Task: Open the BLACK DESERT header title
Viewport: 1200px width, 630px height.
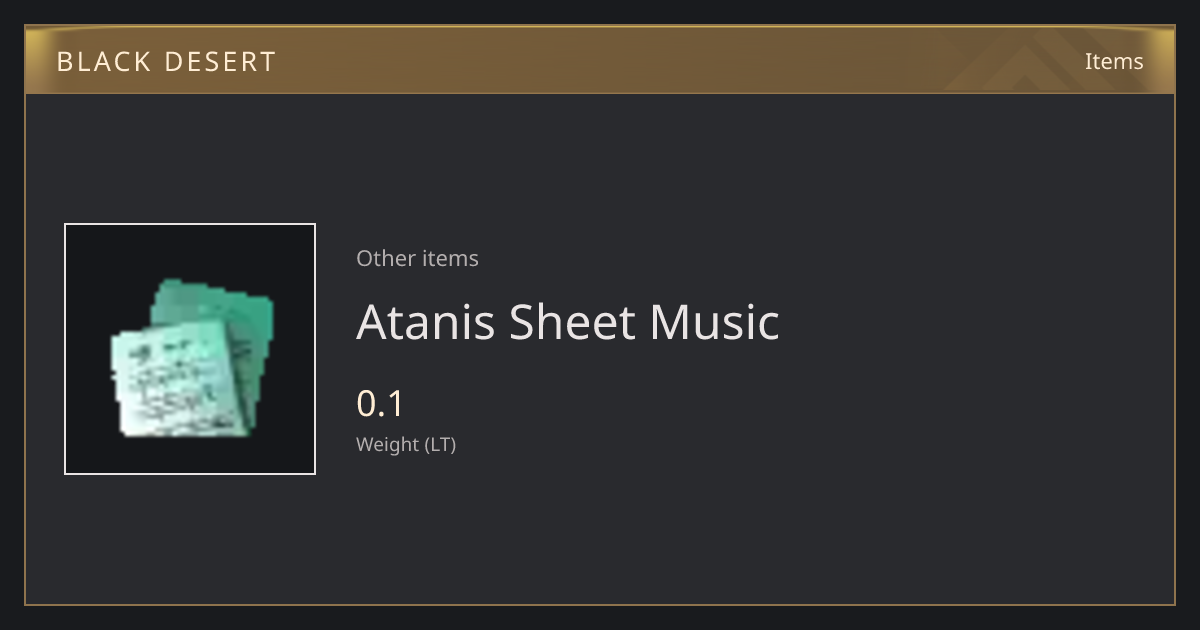Action: coord(166,61)
